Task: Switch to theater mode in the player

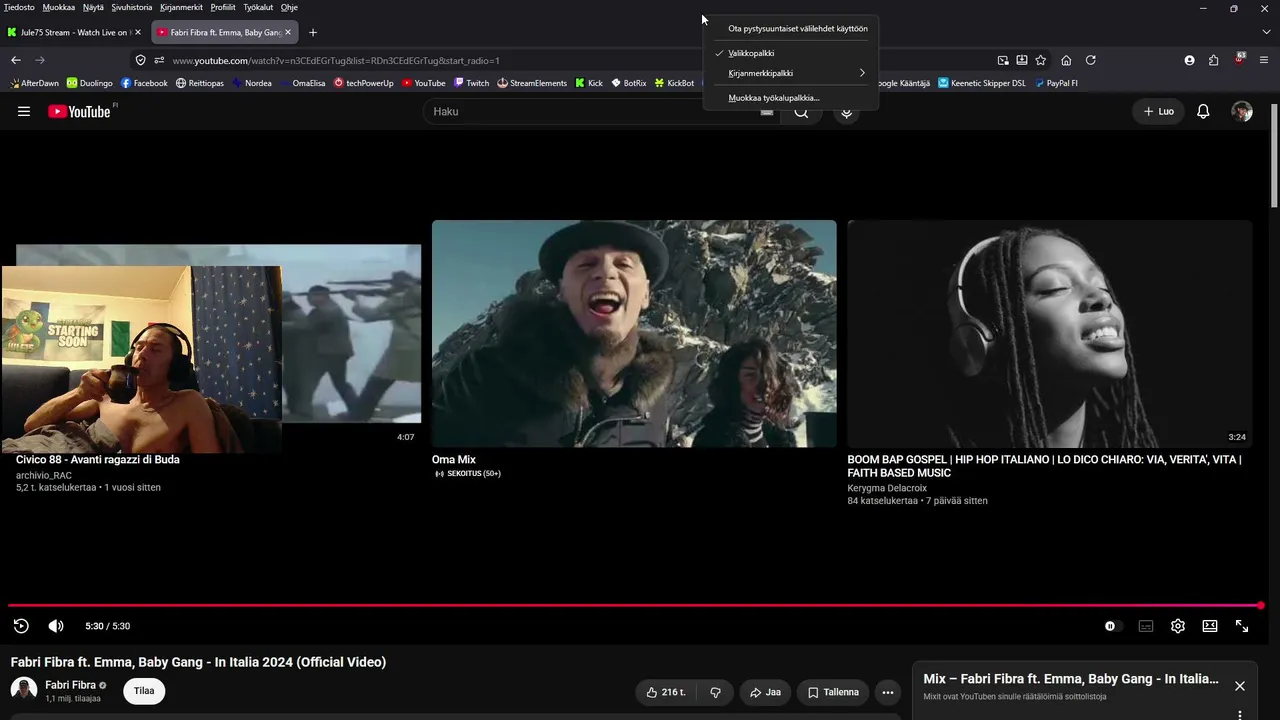Action: pos(1210,626)
